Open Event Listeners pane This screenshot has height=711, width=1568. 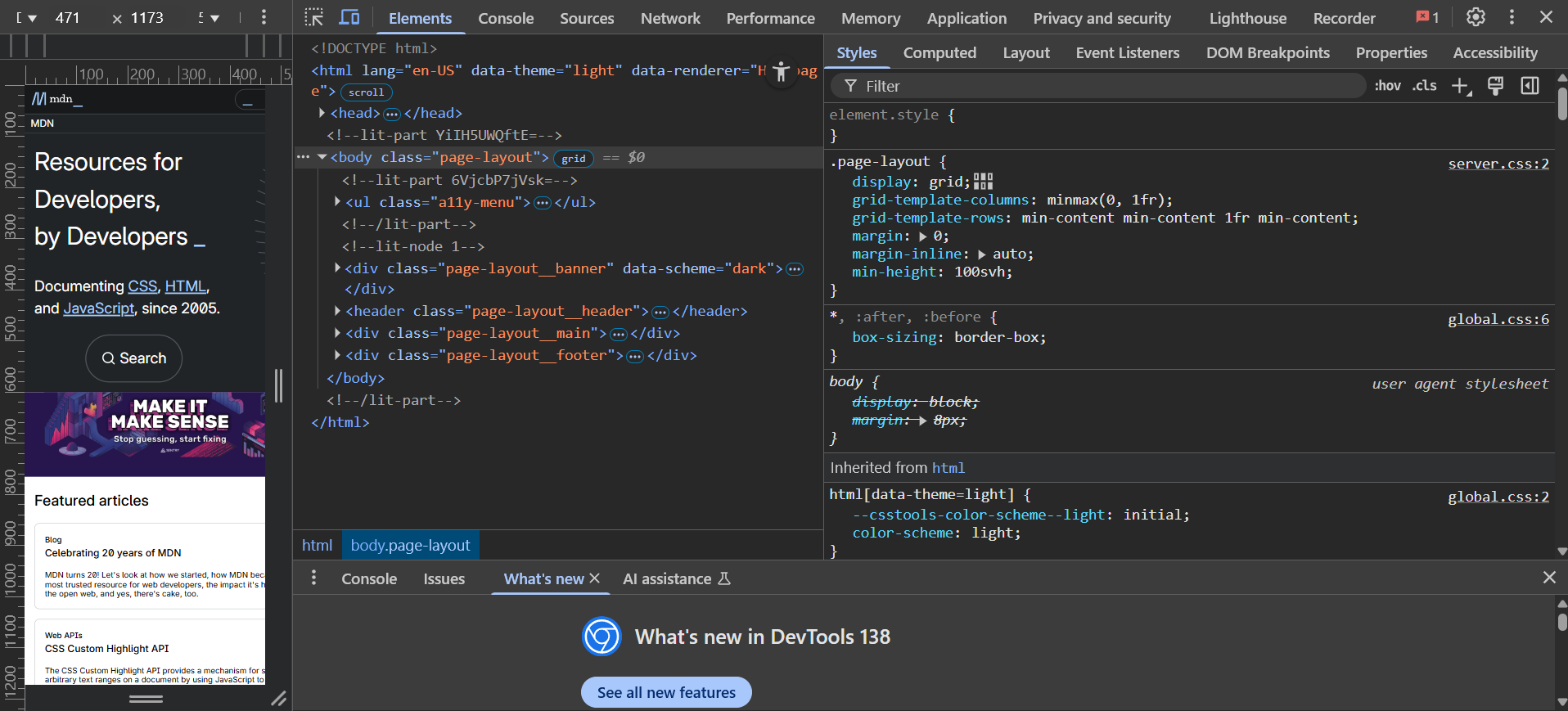click(1128, 52)
